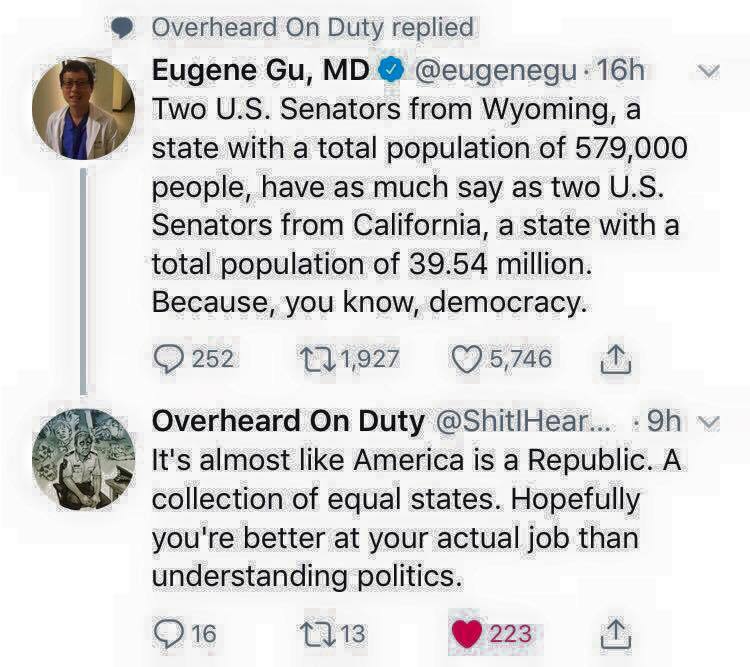Click the 16h timestamp on Eugene's tweet

(619, 70)
